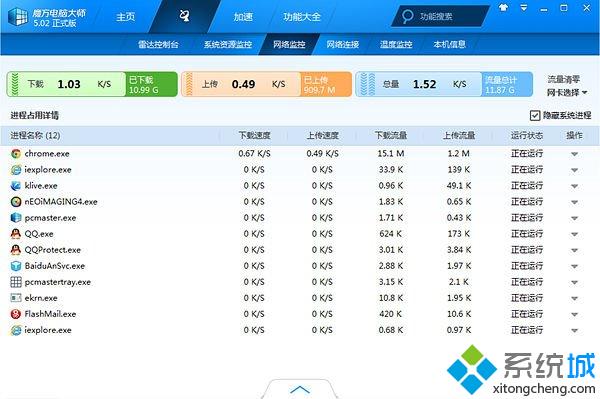
Task: Open operation dropdown for FlashMail.exe
Action: tap(574, 314)
